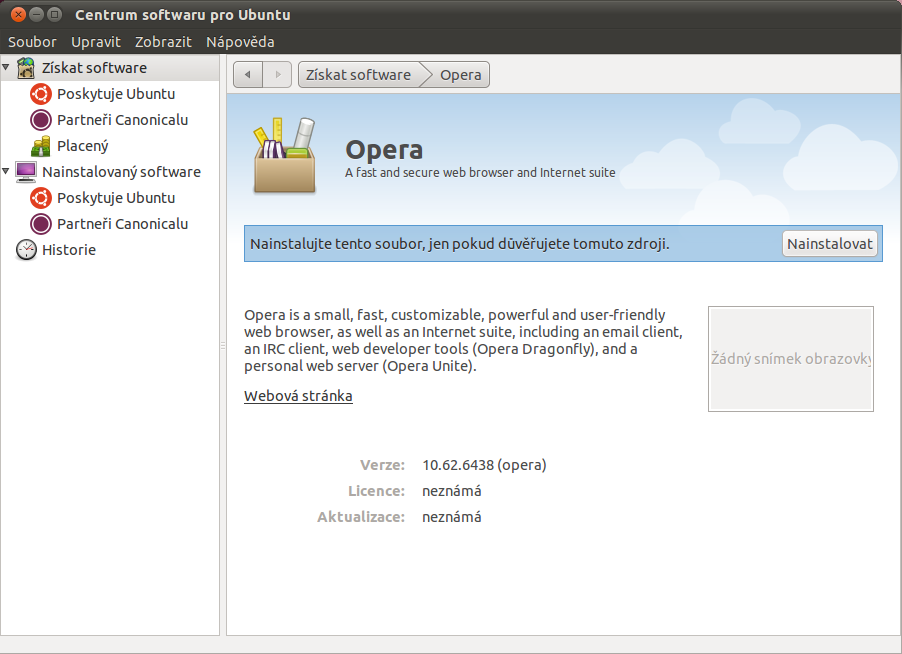
Task: Click the Licence value neznámá
Action: pyautogui.click(x=452, y=491)
